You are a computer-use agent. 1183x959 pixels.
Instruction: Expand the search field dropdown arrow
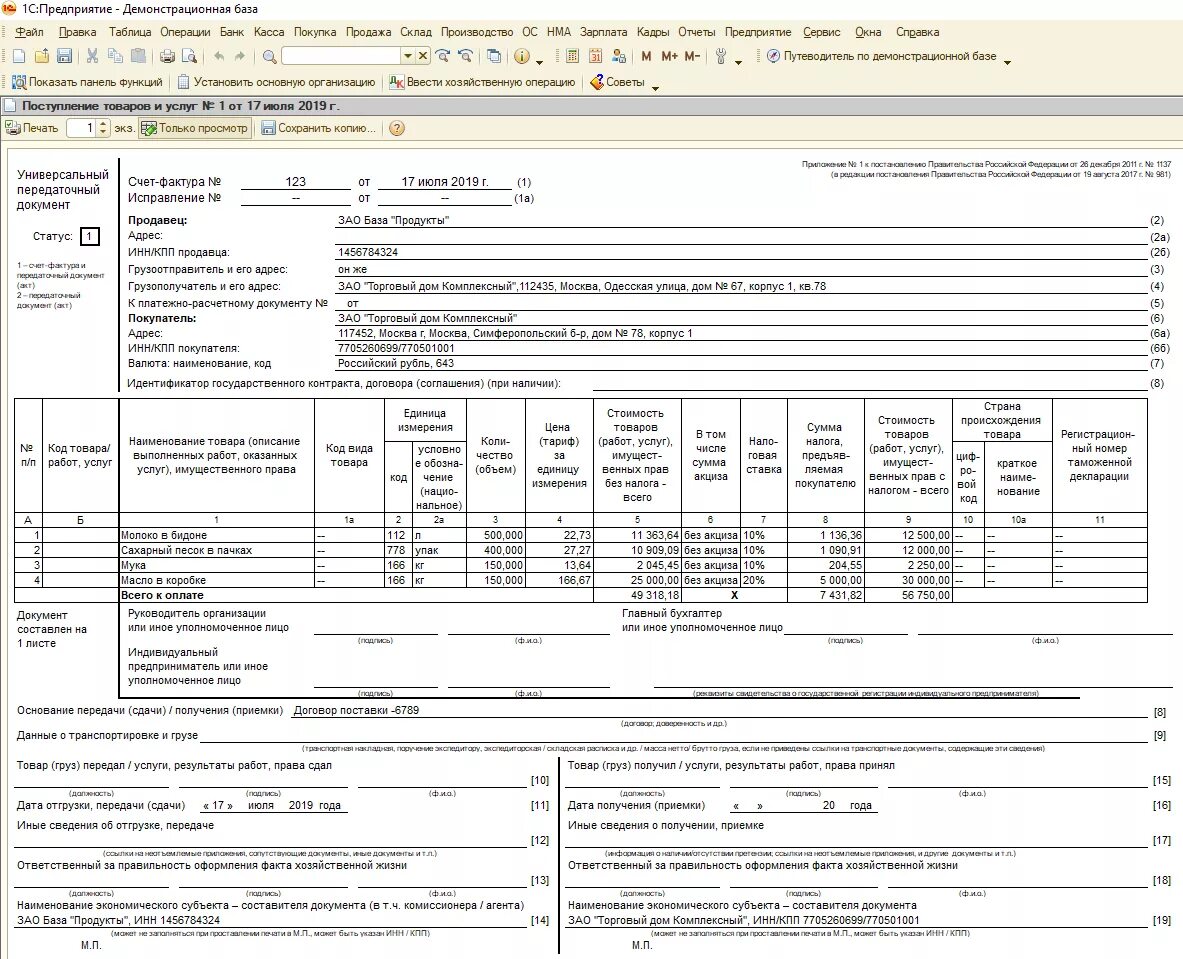point(407,56)
